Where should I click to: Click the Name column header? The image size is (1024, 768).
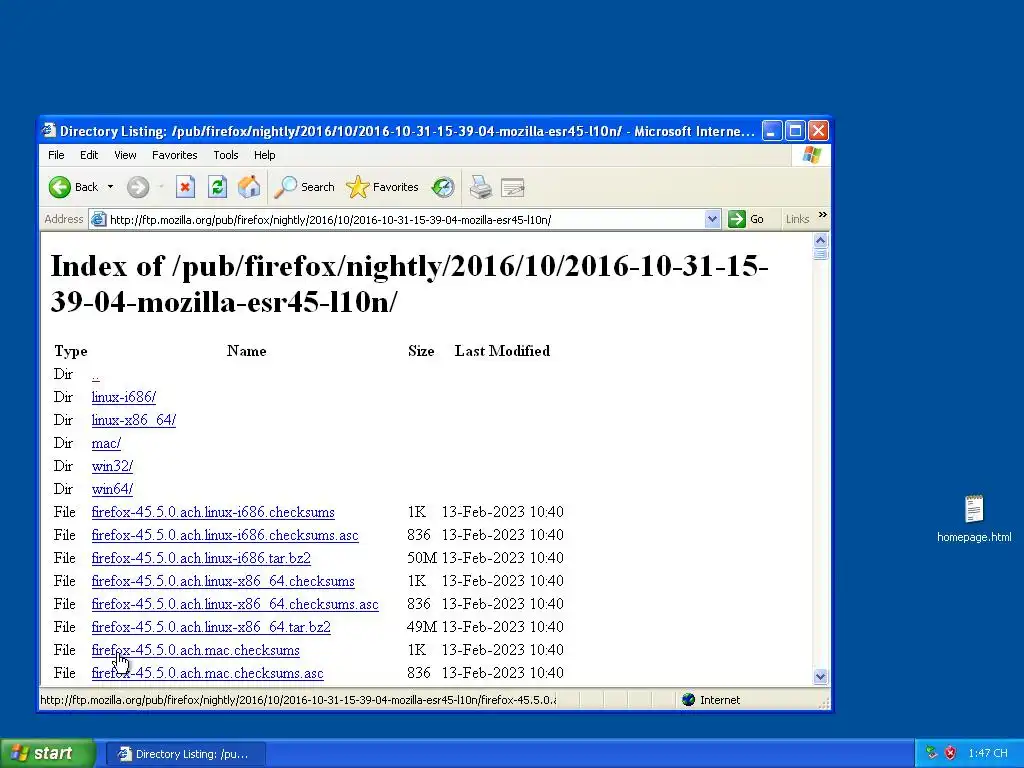click(246, 351)
